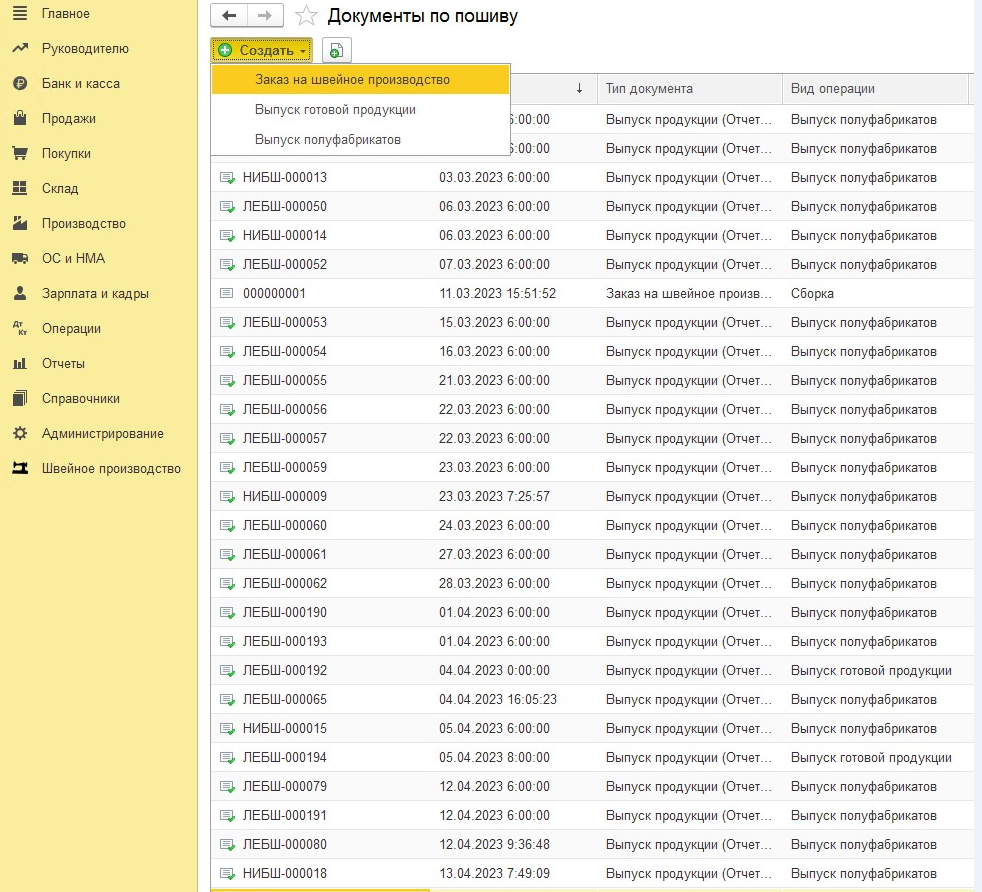Select document ЛЕБШ-000190
The width and height of the screenshot is (982, 892).
(285, 613)
